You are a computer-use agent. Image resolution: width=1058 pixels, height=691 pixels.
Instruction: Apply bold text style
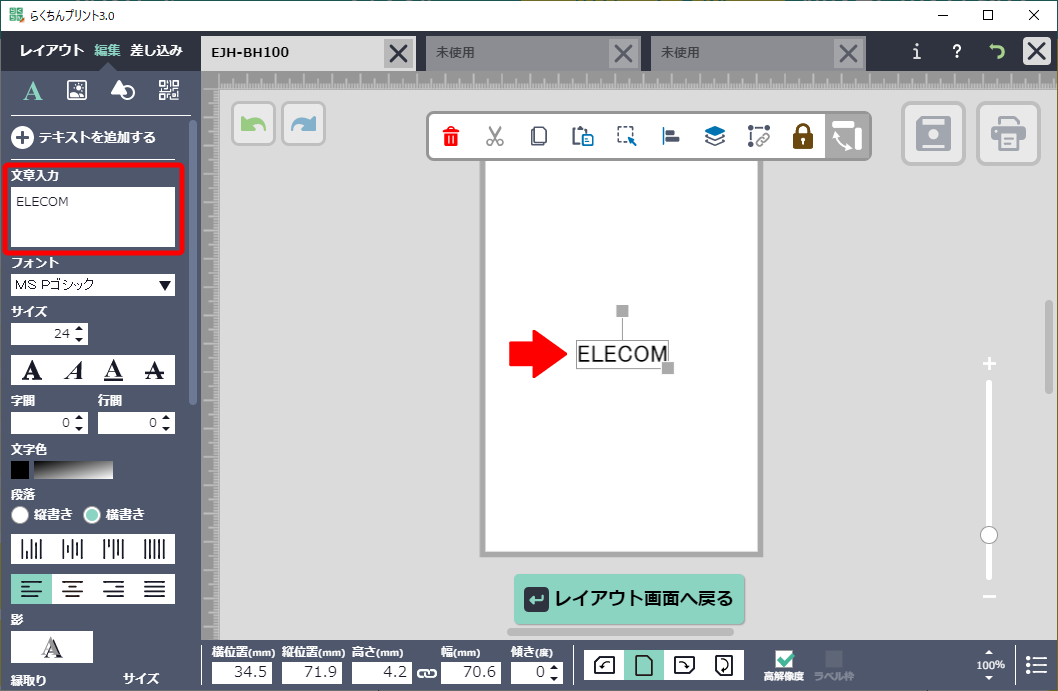pos(32,370)
